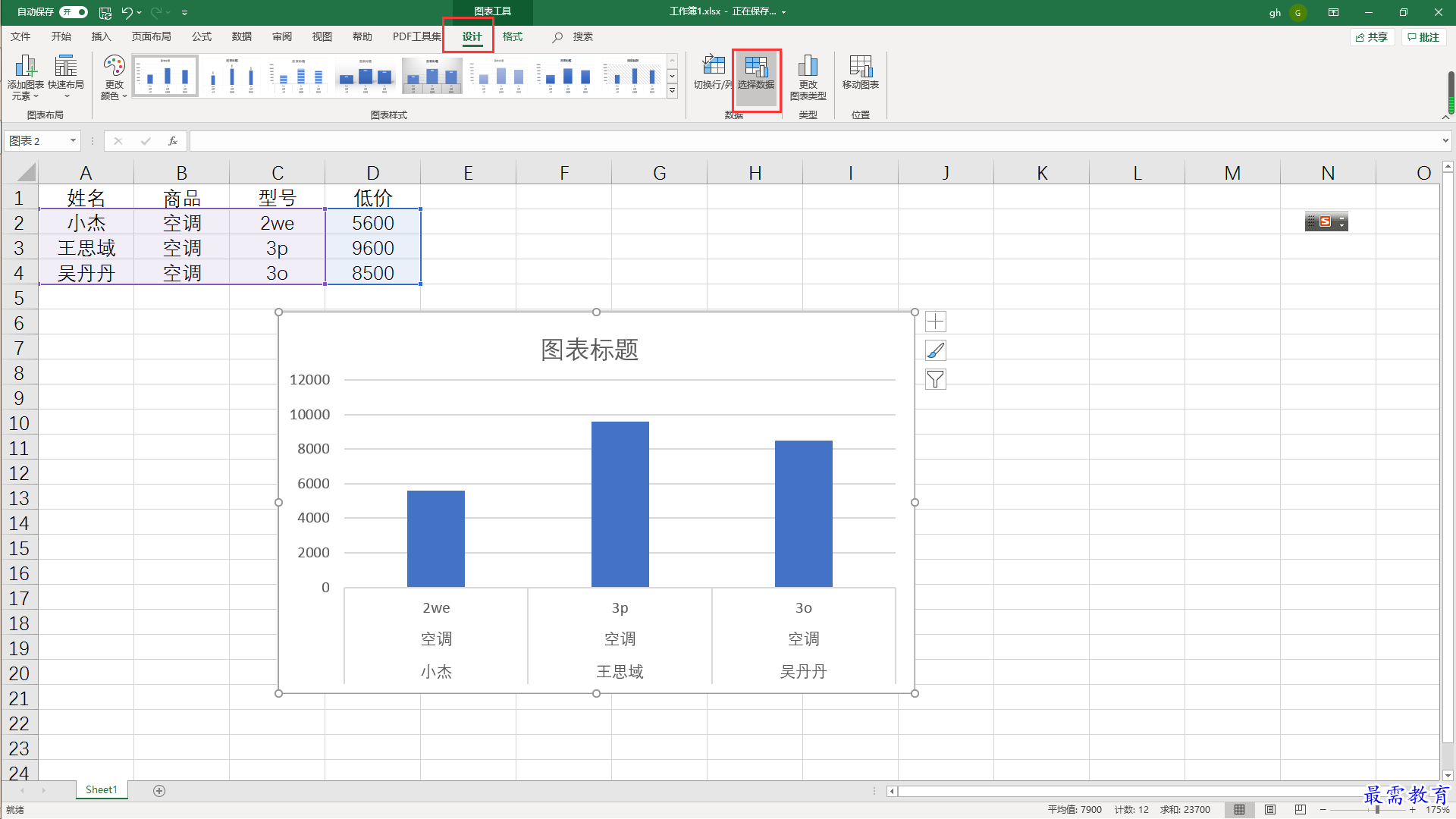Click the Insert Function fx icon

pos(173,141)
